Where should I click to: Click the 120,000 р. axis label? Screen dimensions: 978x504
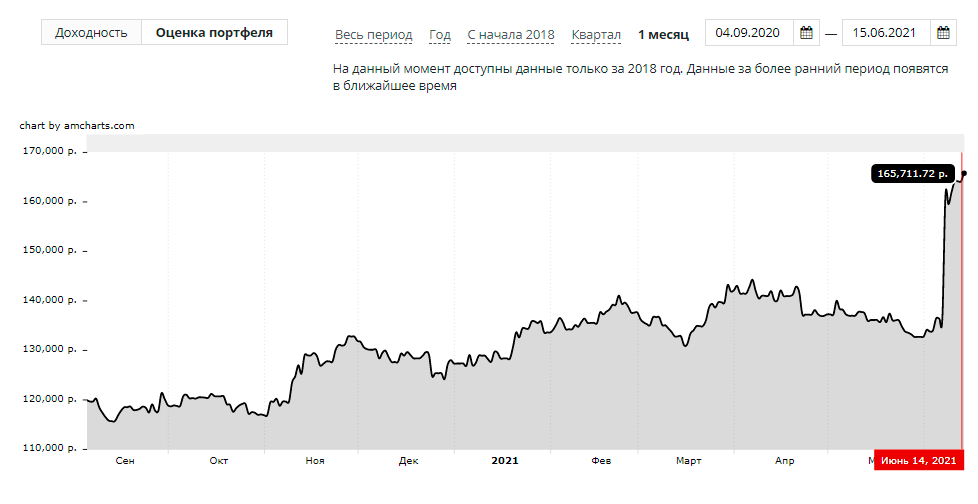[x=50, y=399]
